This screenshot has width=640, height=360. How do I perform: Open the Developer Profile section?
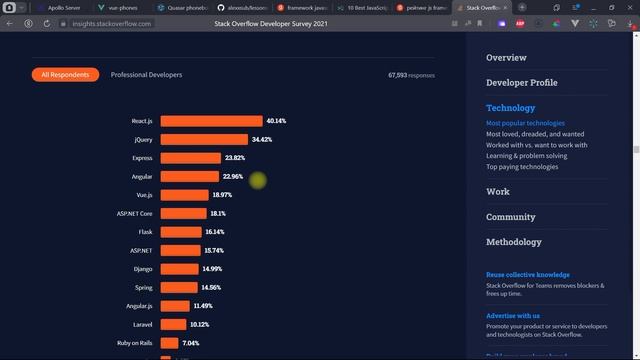(x=522, y=82)
